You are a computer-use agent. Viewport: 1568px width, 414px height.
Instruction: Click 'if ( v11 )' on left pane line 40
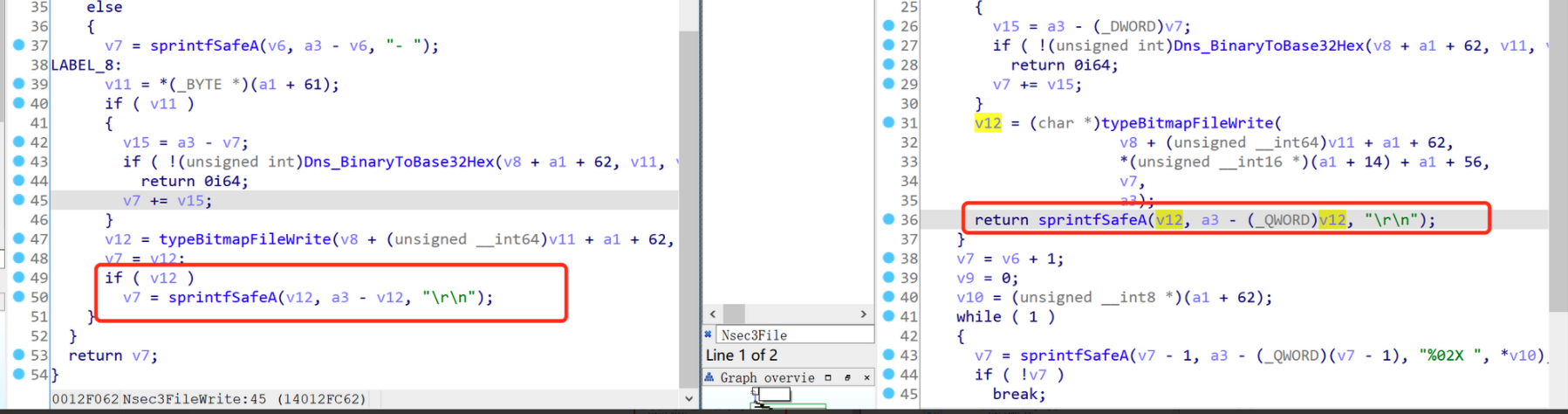click(x=149, y=104)
